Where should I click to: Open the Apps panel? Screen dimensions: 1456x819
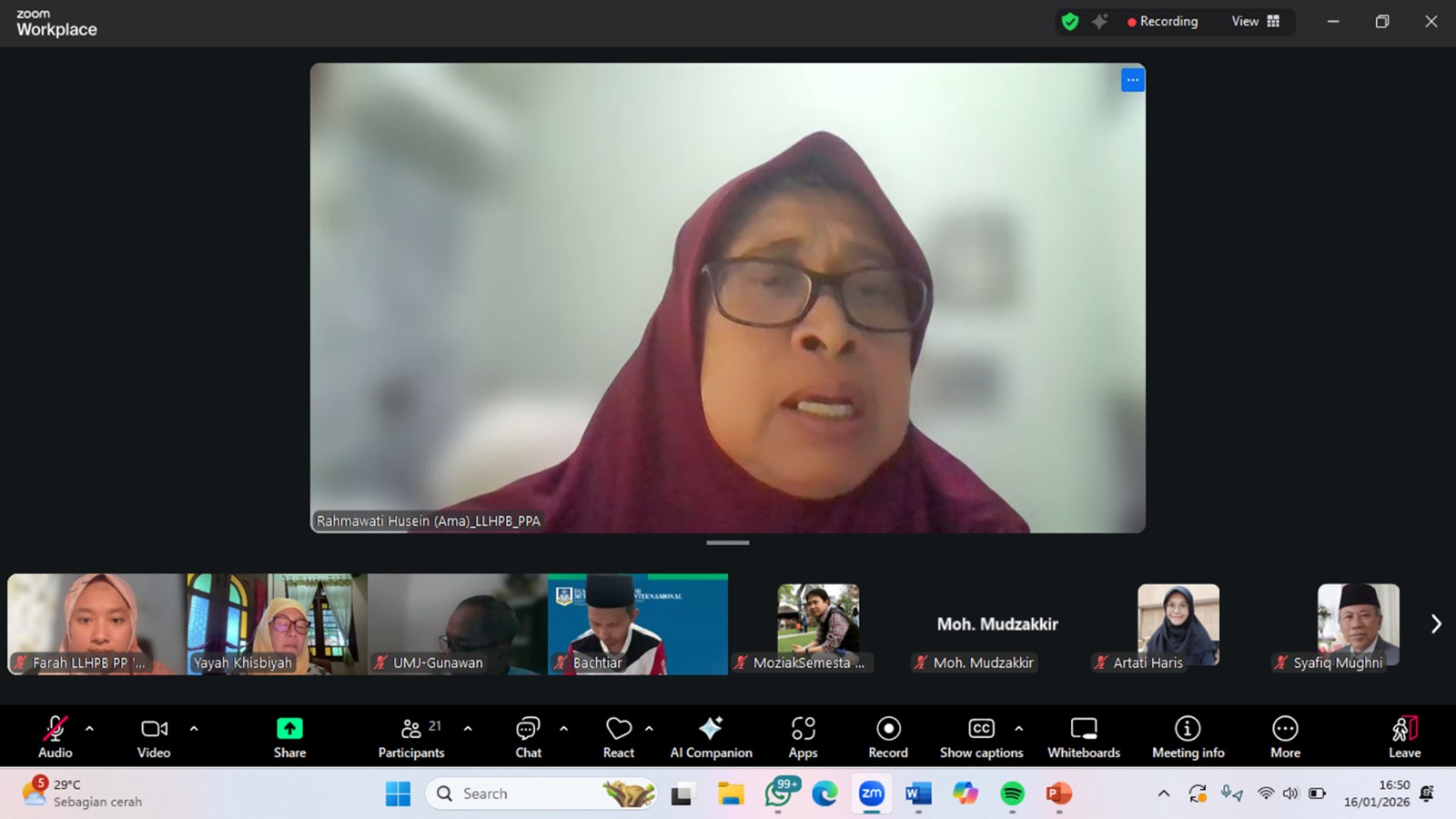pos(803,737)
